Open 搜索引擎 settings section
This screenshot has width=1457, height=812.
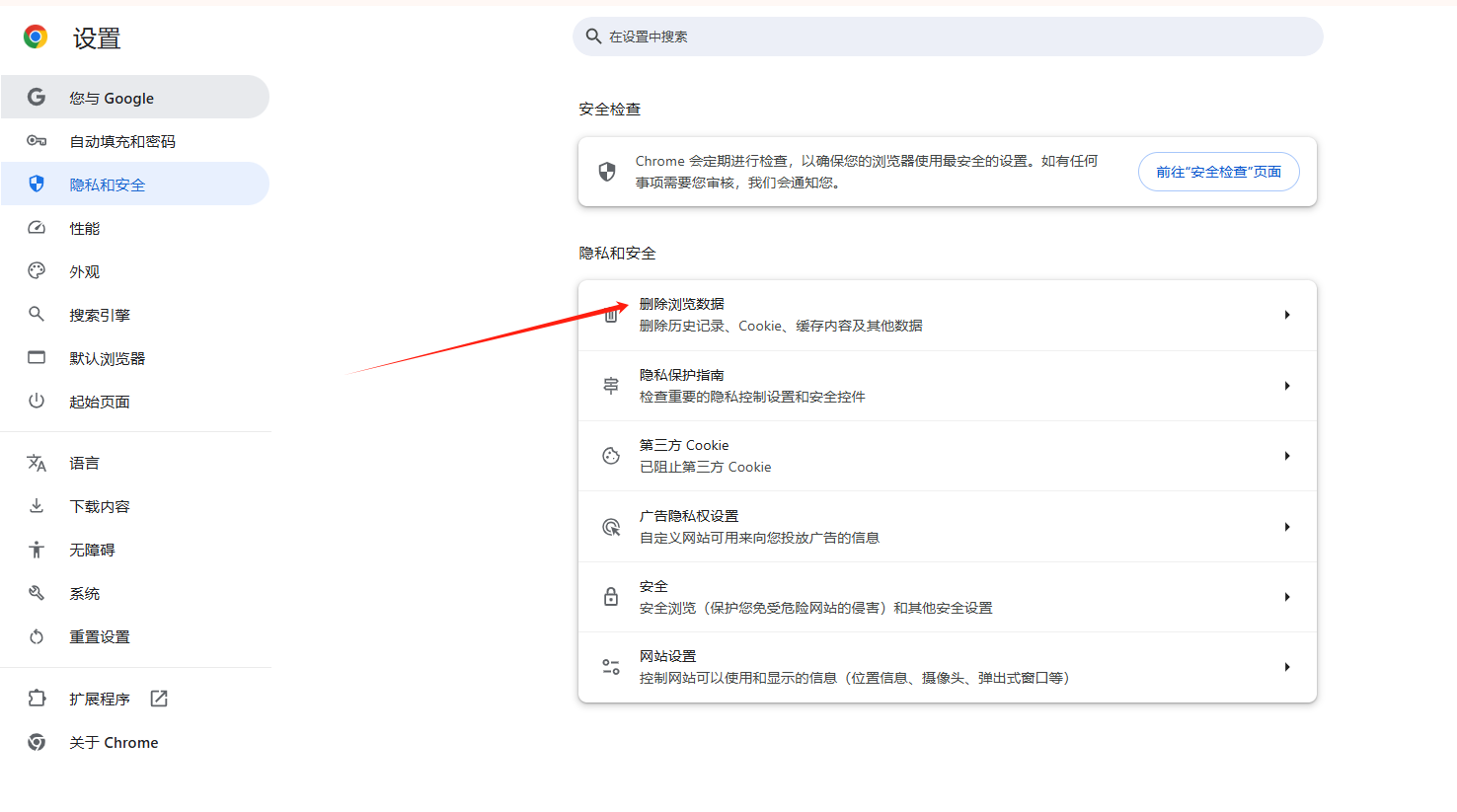134,315
